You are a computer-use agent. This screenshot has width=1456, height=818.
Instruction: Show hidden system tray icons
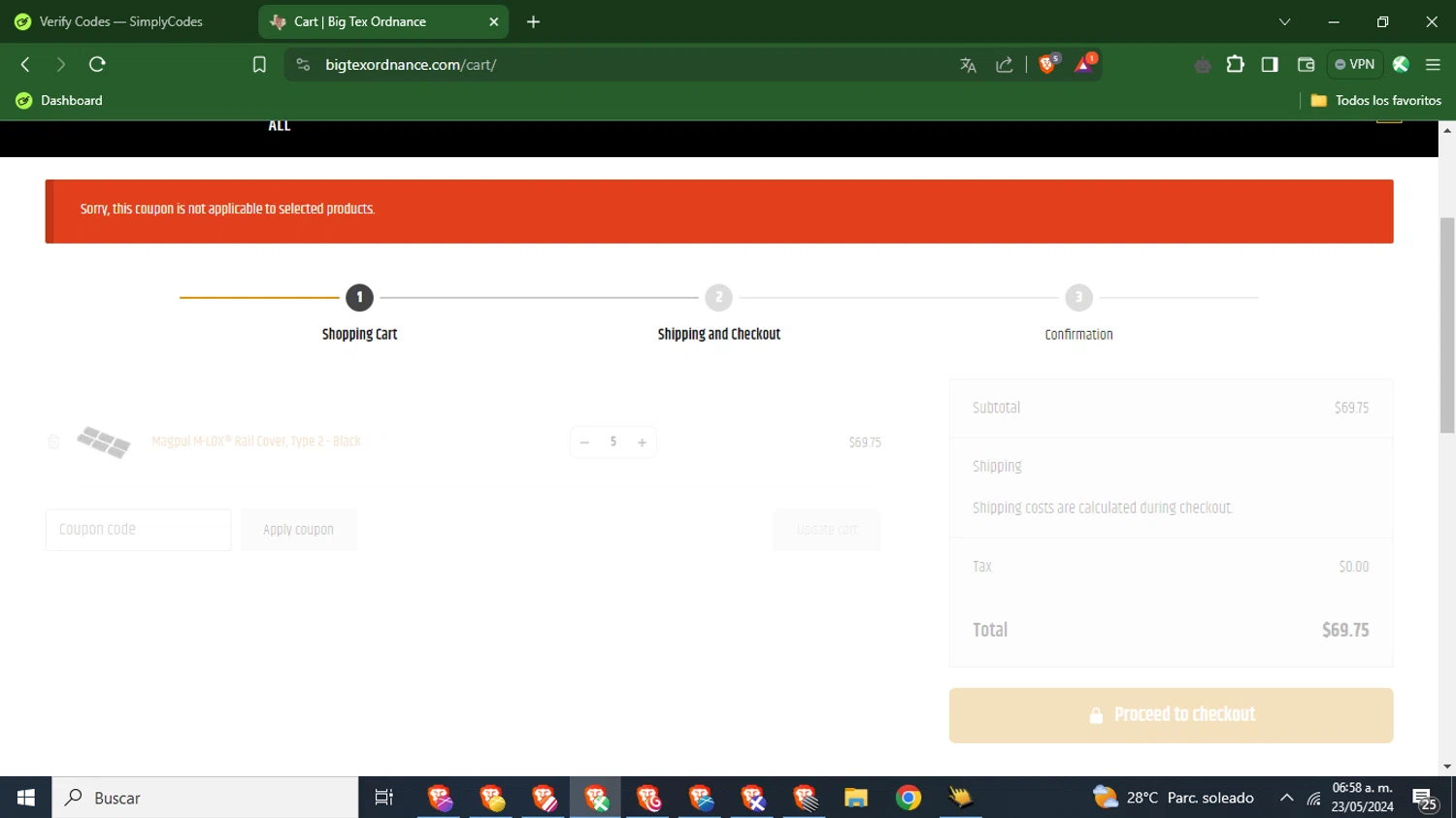(1286, 798)
